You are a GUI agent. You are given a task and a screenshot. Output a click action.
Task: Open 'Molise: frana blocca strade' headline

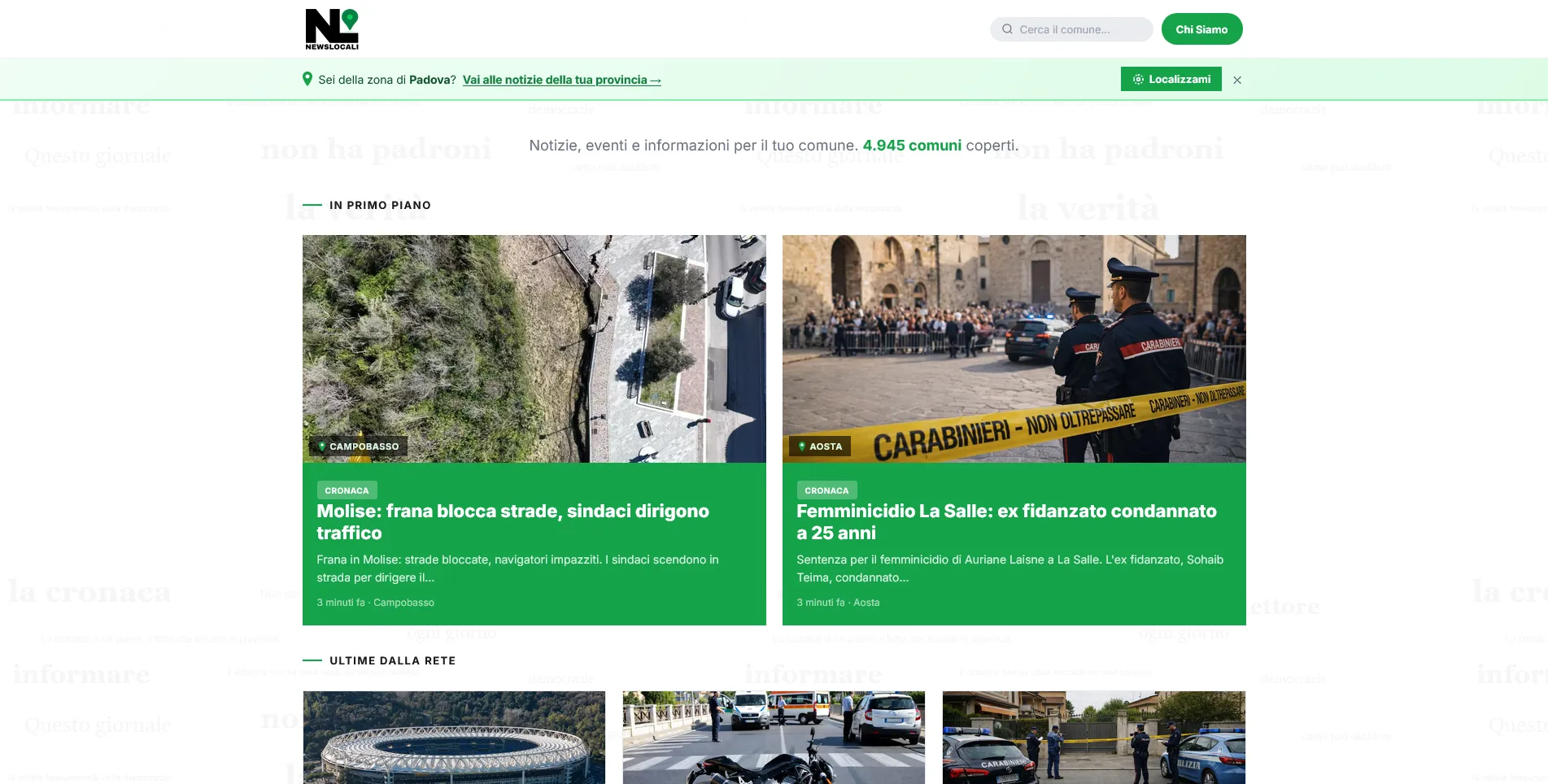click(x=512, y=522)
